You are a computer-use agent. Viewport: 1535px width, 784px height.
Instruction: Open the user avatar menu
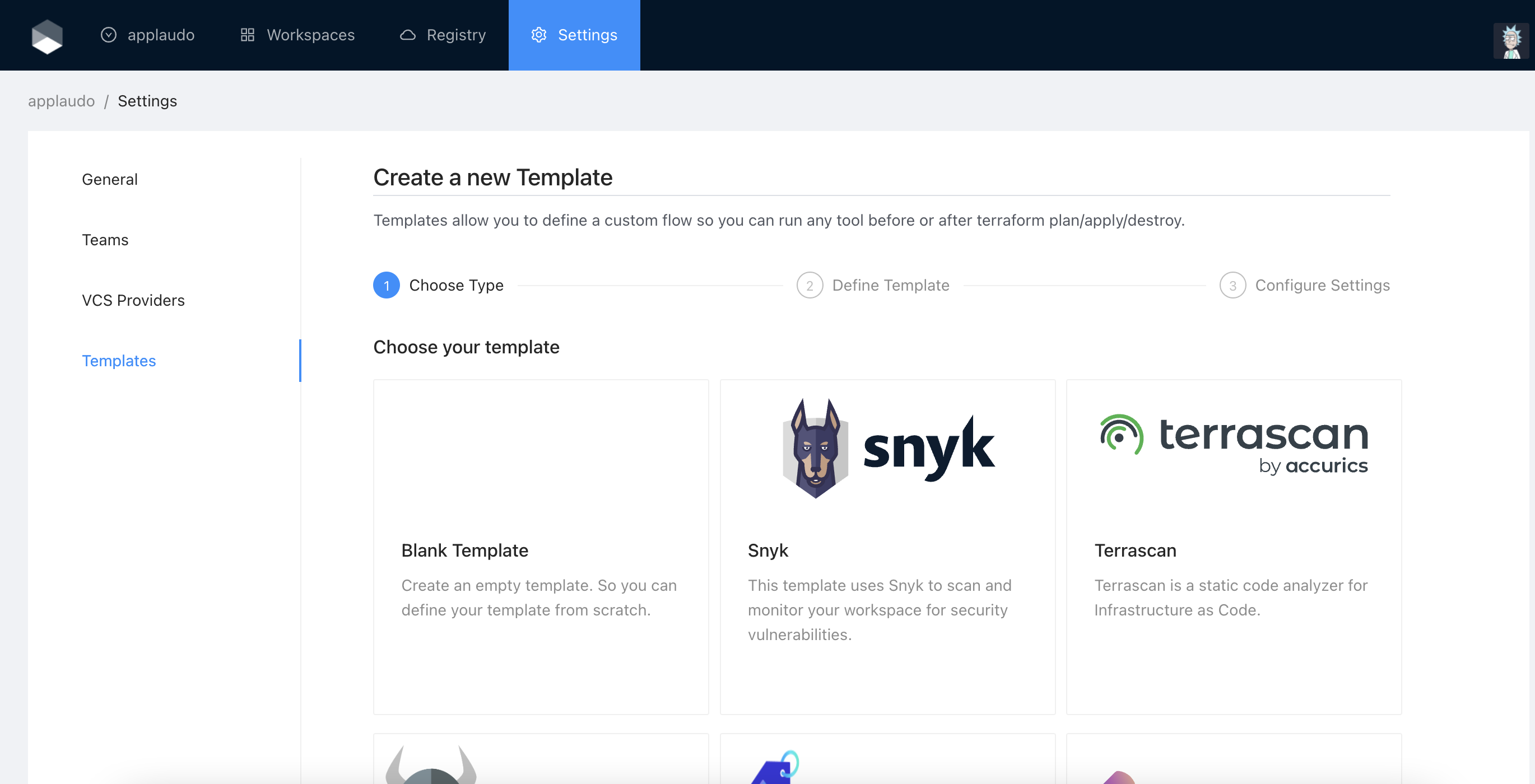(1511, 41)
